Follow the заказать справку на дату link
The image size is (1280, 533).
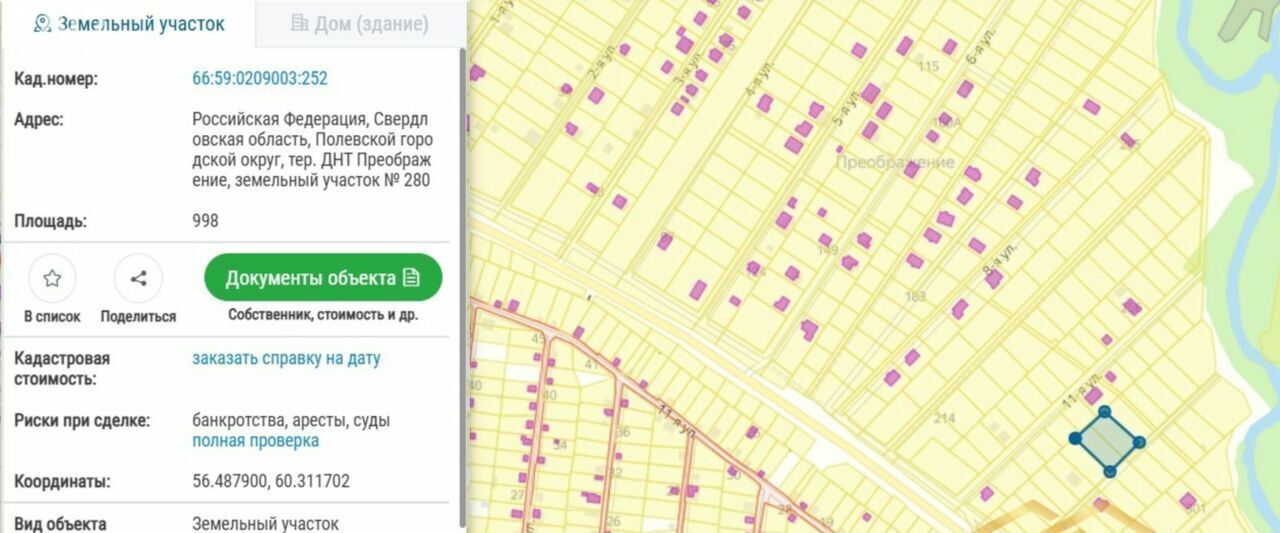tap(286, 358)
